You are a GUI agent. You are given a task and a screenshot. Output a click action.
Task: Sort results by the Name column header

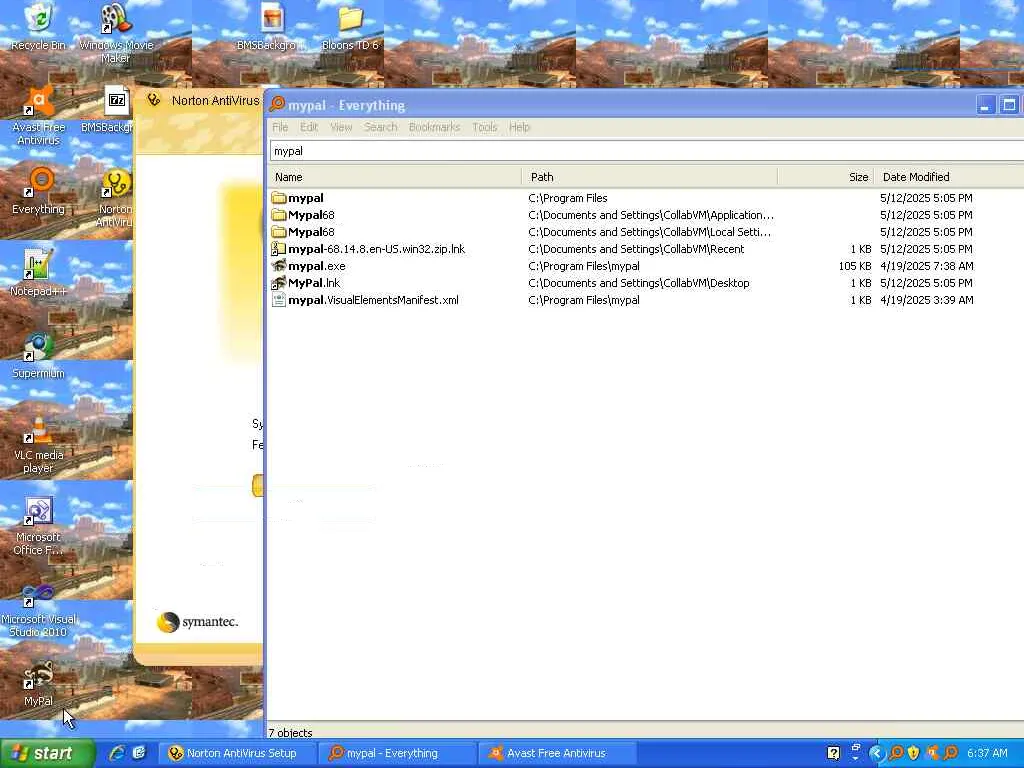(x=394, y=177)
